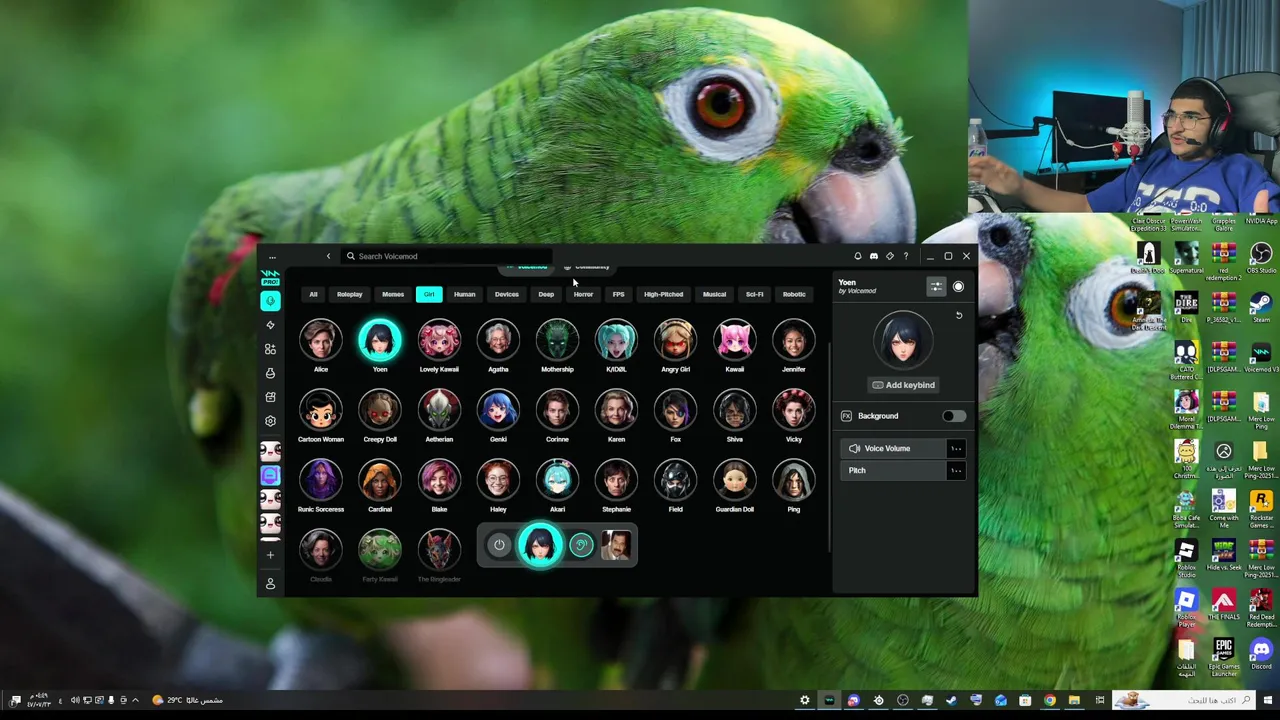Open File Explorer from the taskbar
Viewport: 1280px width, 720px height.
point(1074,700)
